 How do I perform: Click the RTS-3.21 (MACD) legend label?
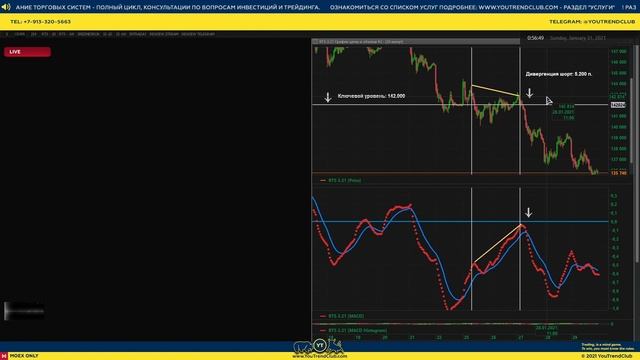pos(346,316)
